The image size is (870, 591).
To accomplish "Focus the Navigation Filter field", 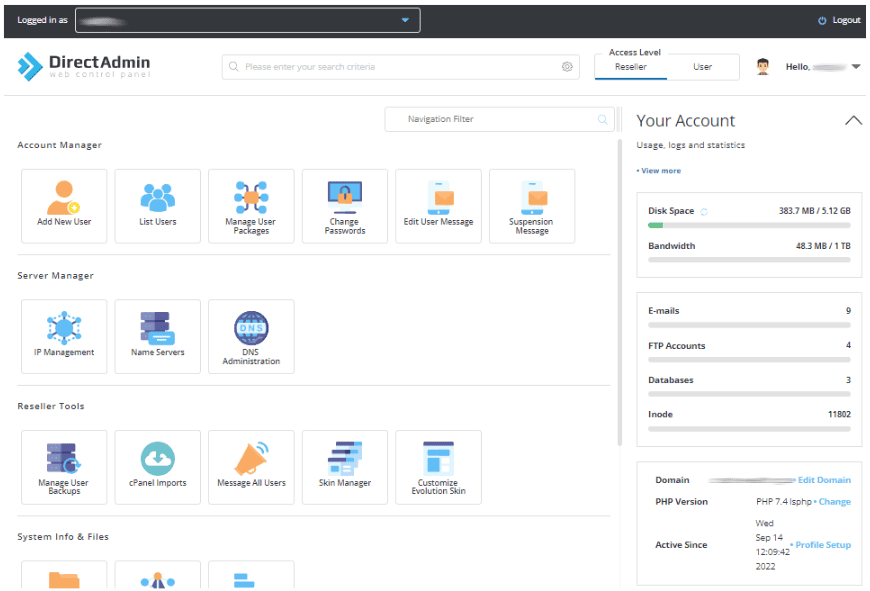I will coord(499,119).
